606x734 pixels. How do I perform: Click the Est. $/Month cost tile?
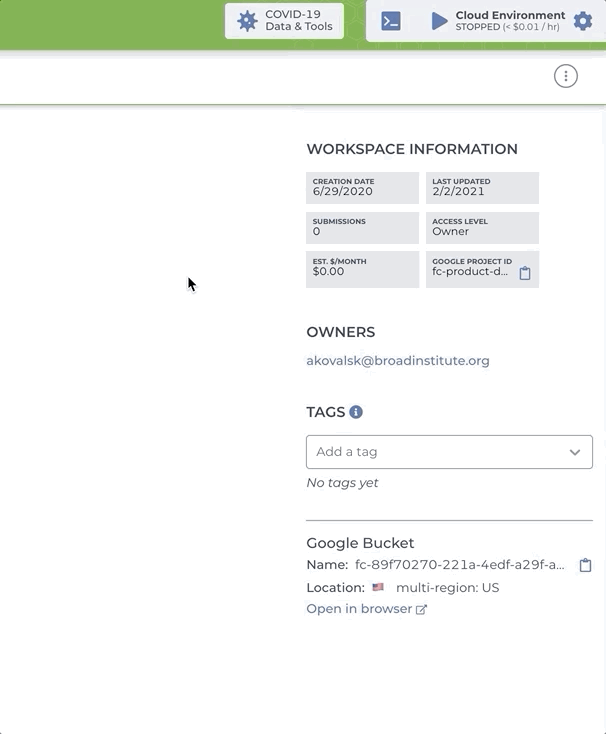tap(363, 269)
